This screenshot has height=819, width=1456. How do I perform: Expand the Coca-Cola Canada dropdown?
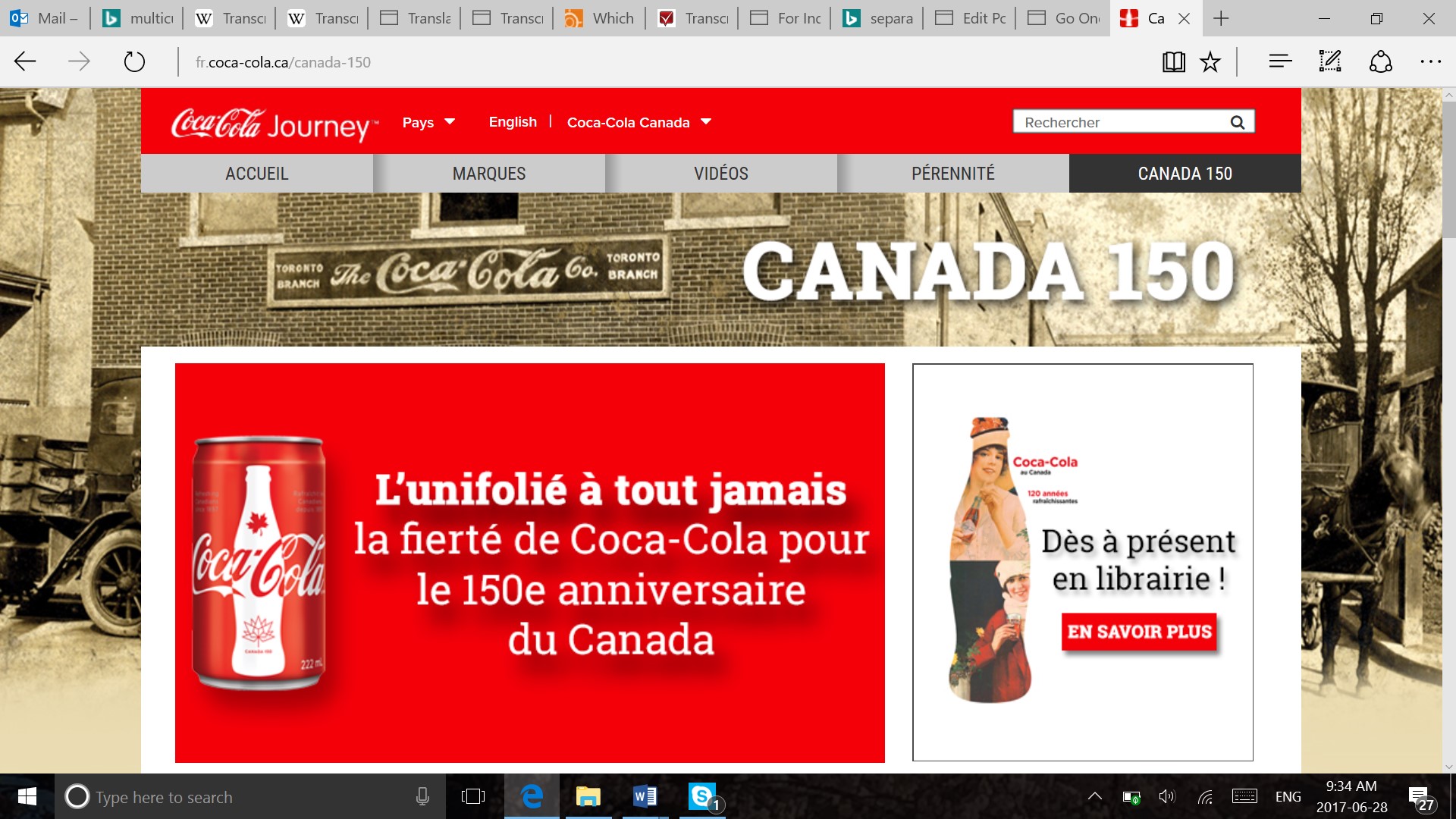click(x=639, y=122)
